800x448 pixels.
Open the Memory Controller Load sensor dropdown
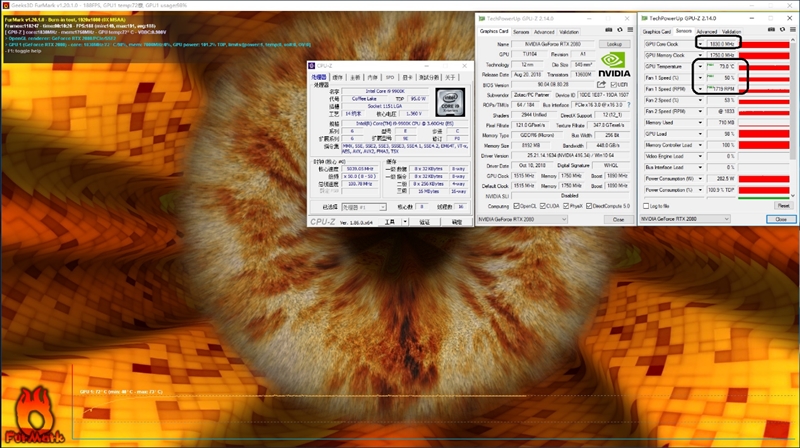pos(700,145)
